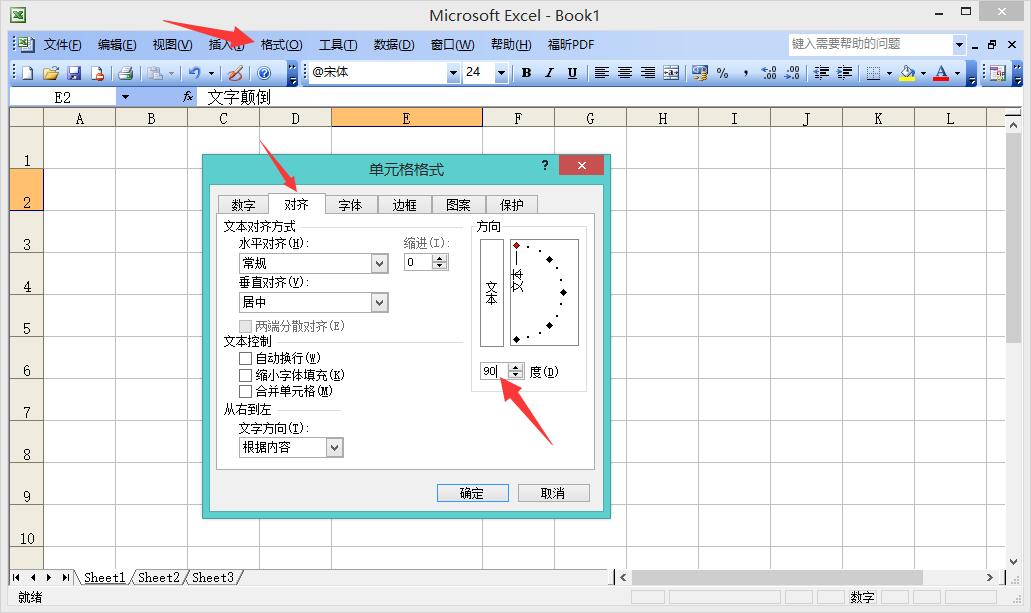Print using the printer icon
Viewport: 1031px width, 613px height.
(126, 73)
